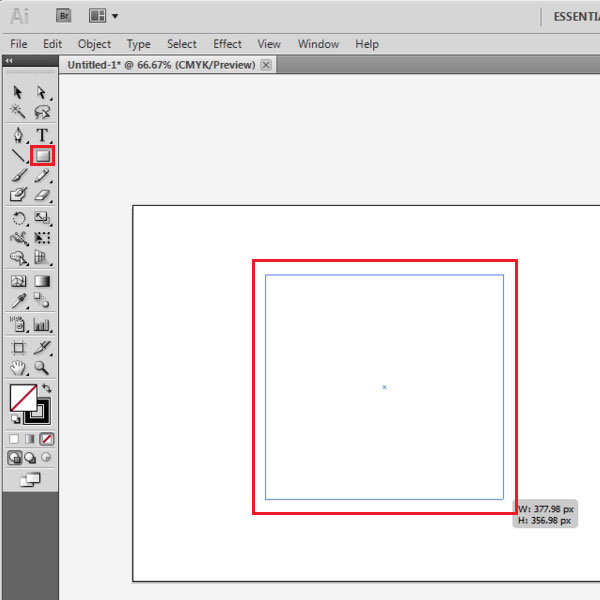The height and width of the screenshot is (600, 600).
Task: Select the Rectangle tool
Action: (x=42, y=155)
